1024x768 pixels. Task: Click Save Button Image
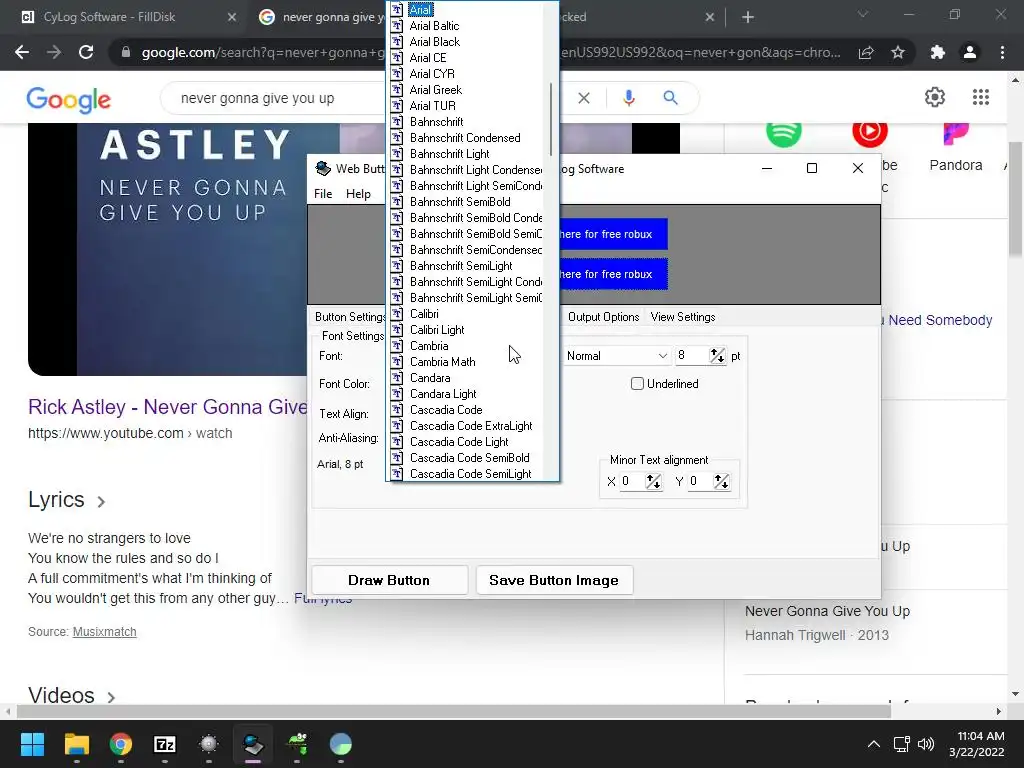(554, 581)
